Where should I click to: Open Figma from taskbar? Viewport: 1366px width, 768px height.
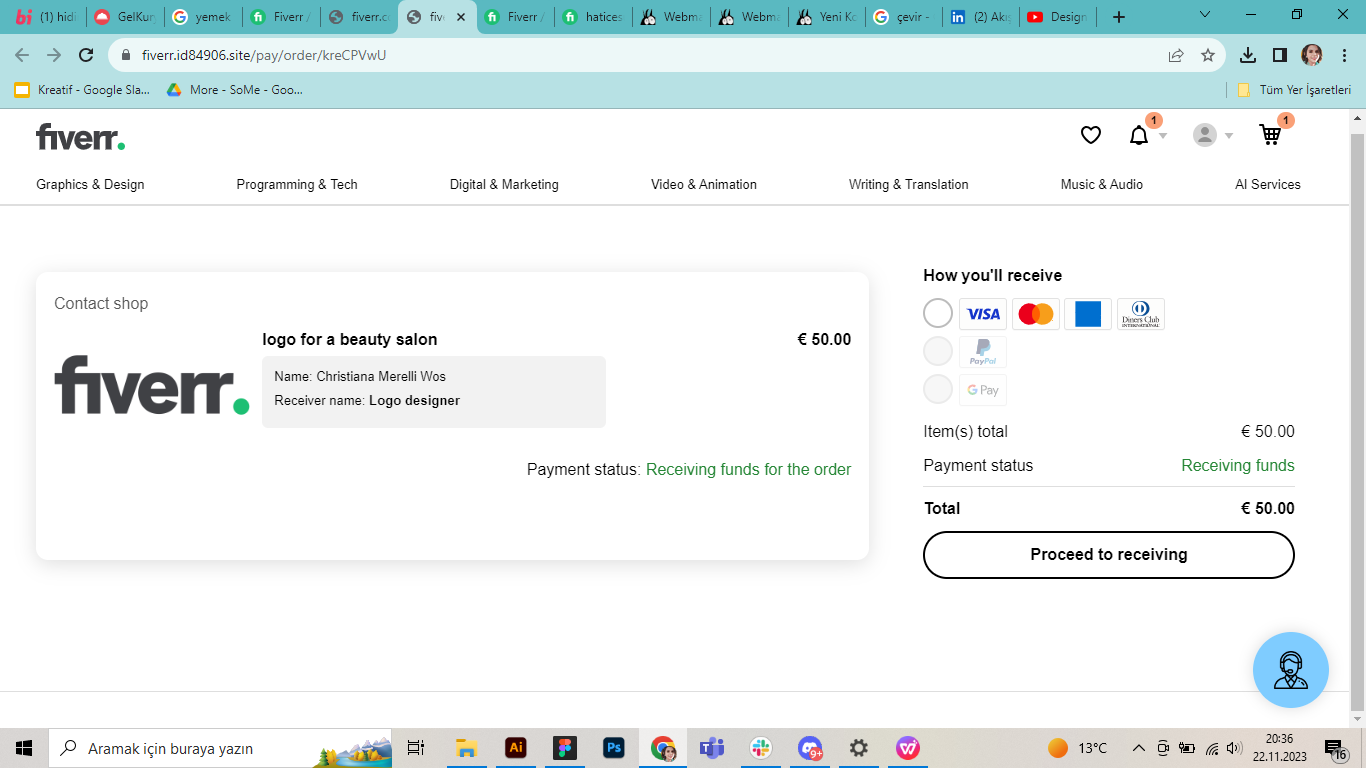pyautogui.click(x=565, y=748)
